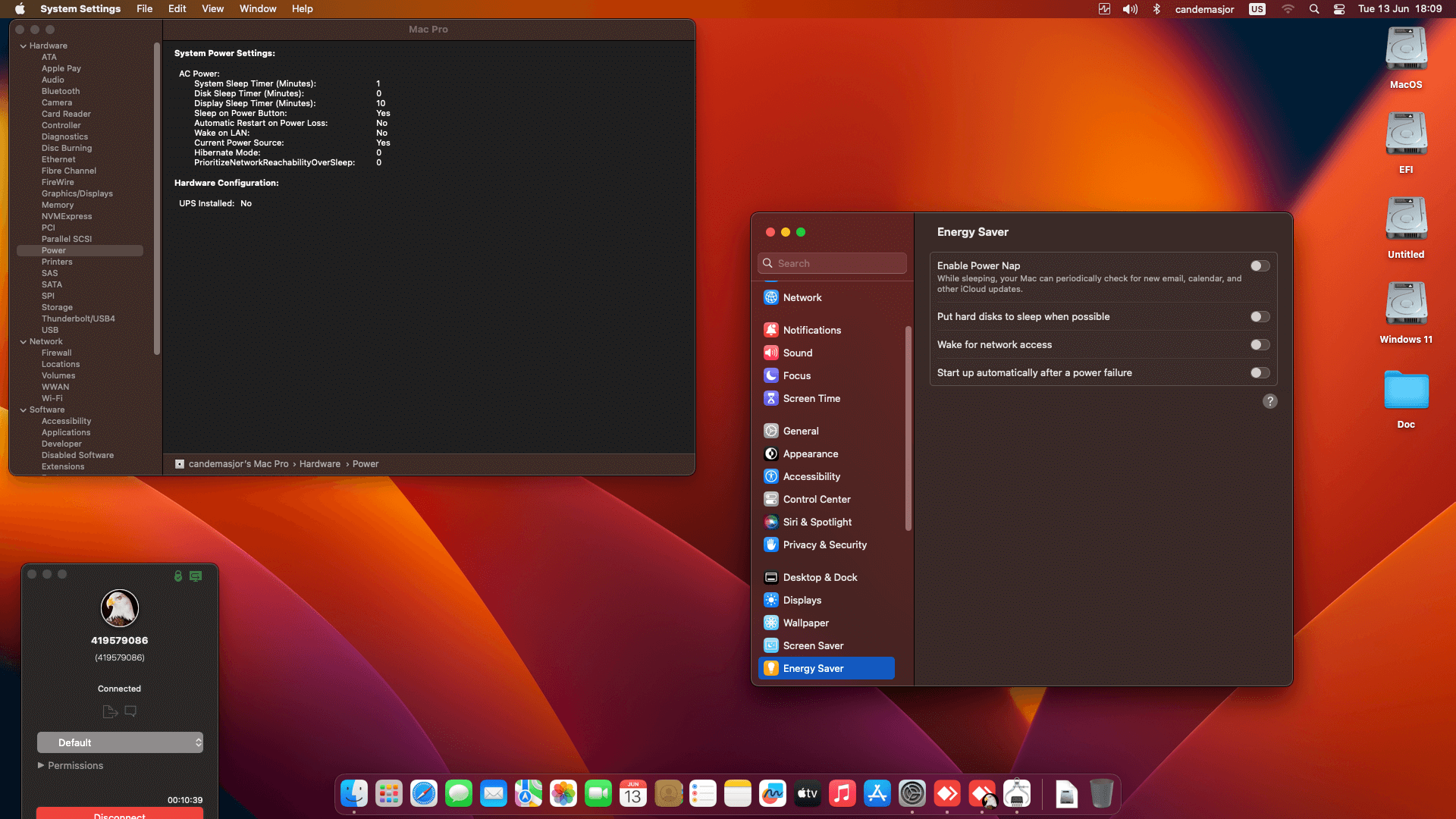1456x819 pixels.
Task: Click the System Settings search field
Action: [833, 263]
